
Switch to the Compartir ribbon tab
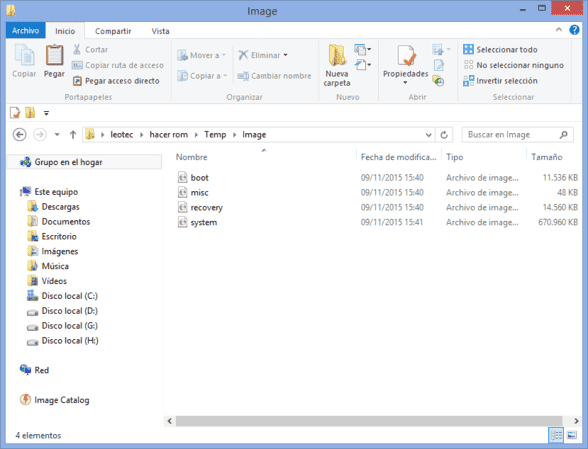tap(113, 31)
